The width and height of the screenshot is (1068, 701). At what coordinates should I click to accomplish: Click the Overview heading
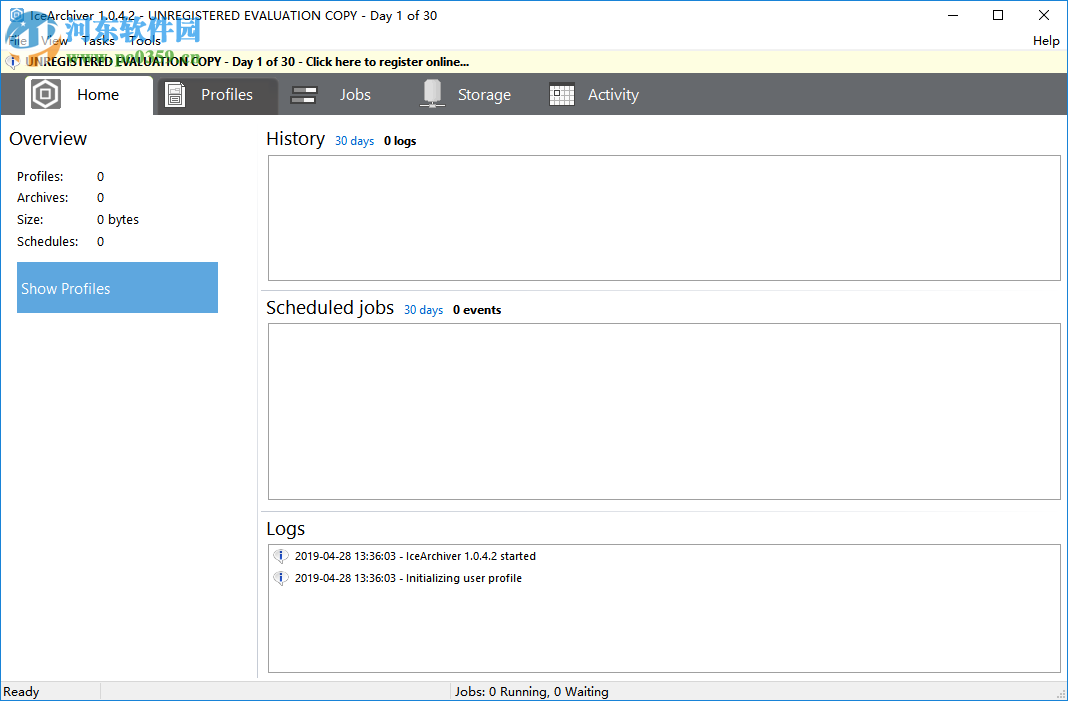[48, 138]
